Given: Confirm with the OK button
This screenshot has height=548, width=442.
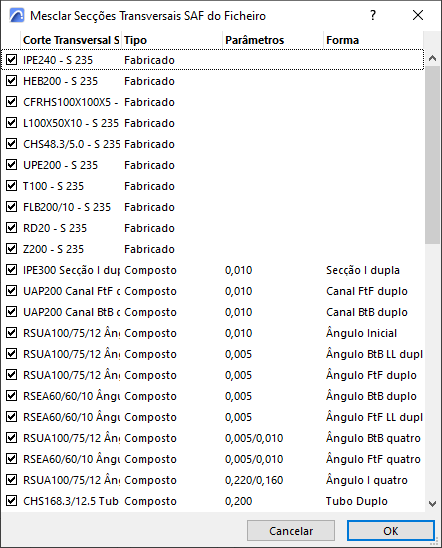Looking at the screenshot, I should tap(391, 531).
